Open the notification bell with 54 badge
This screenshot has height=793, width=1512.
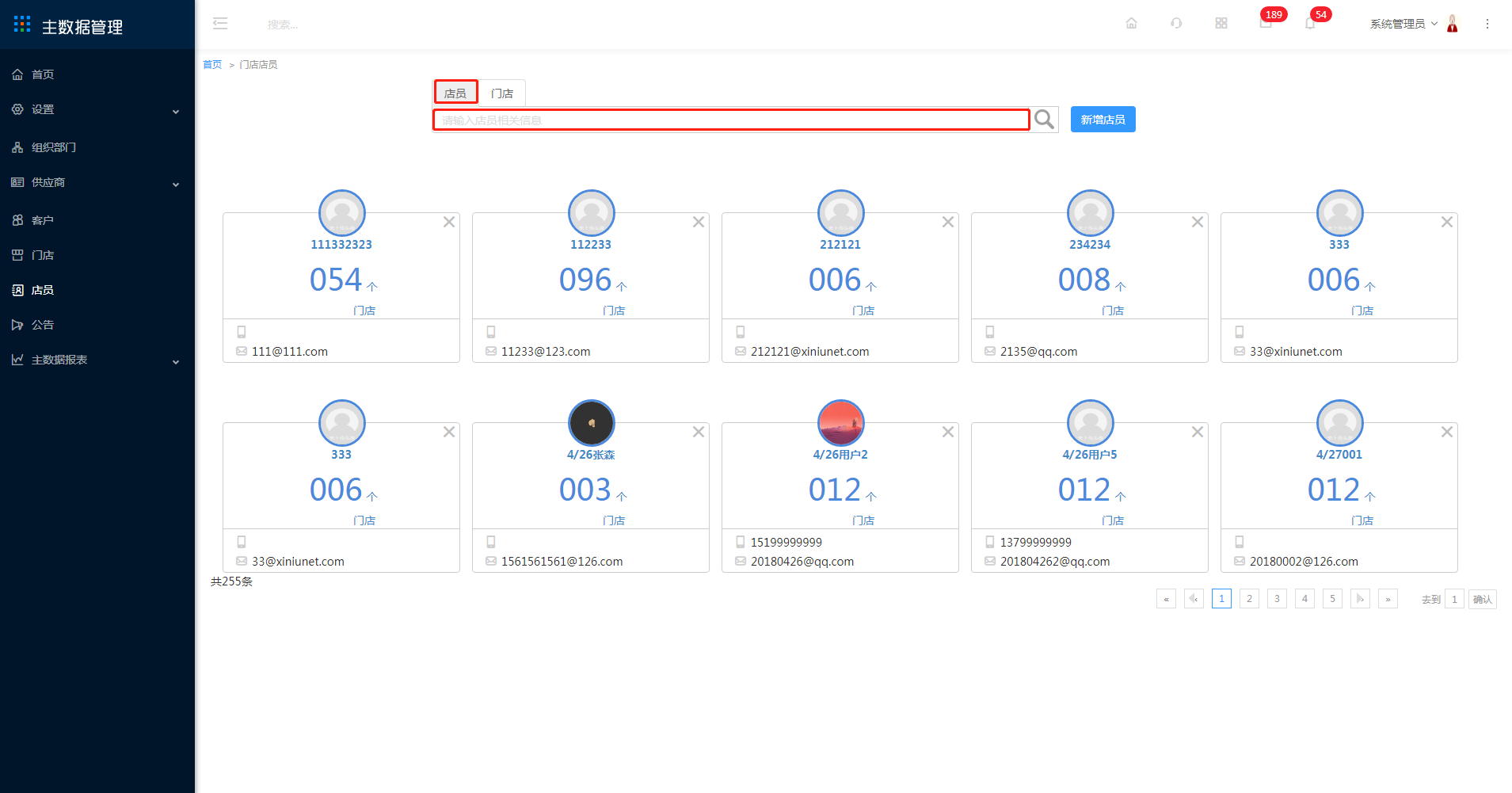click(1310, 24)
